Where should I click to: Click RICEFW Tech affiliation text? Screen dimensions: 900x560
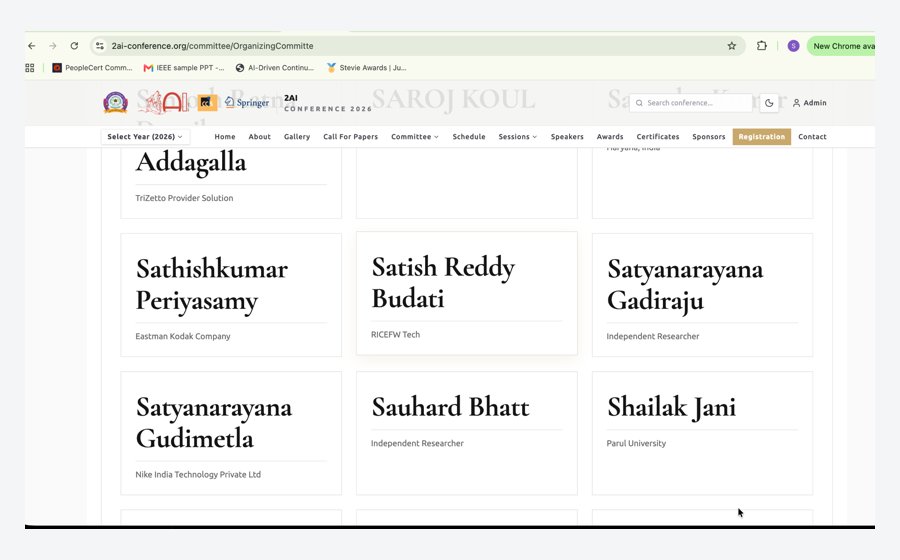point(395,335)
